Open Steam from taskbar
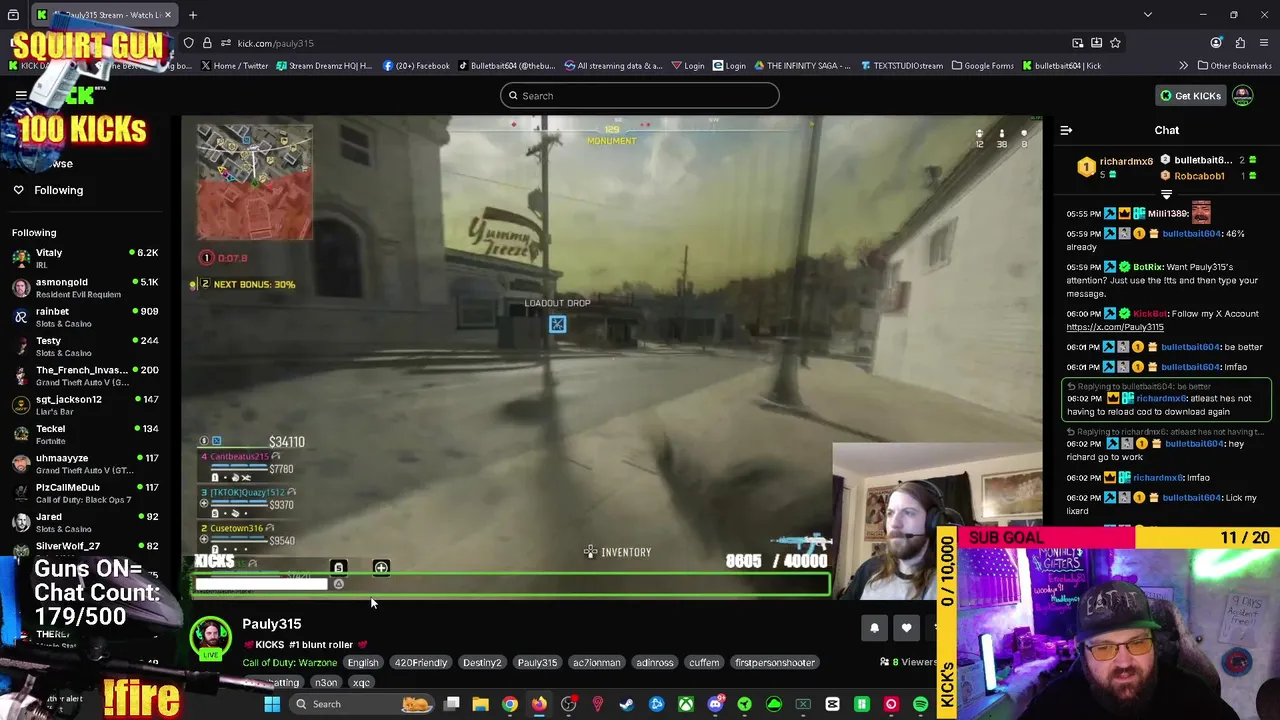This screenshot has width=1280, height=720. (627, 704)
